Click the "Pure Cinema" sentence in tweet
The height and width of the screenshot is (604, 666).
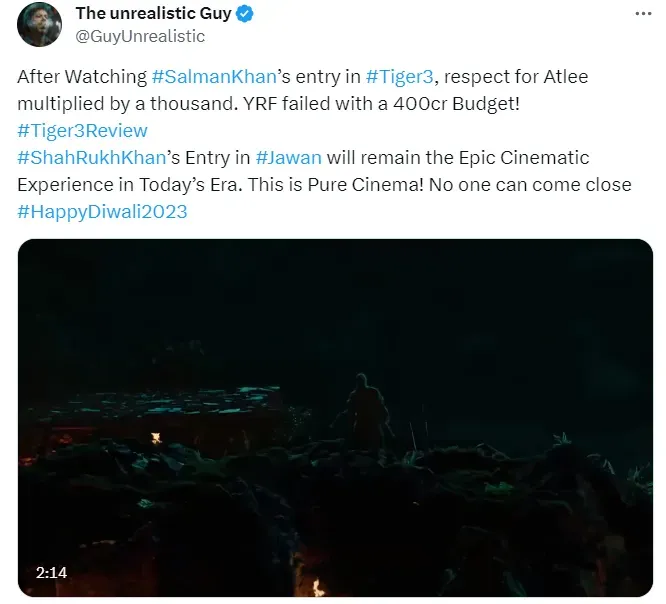(335, 185)
